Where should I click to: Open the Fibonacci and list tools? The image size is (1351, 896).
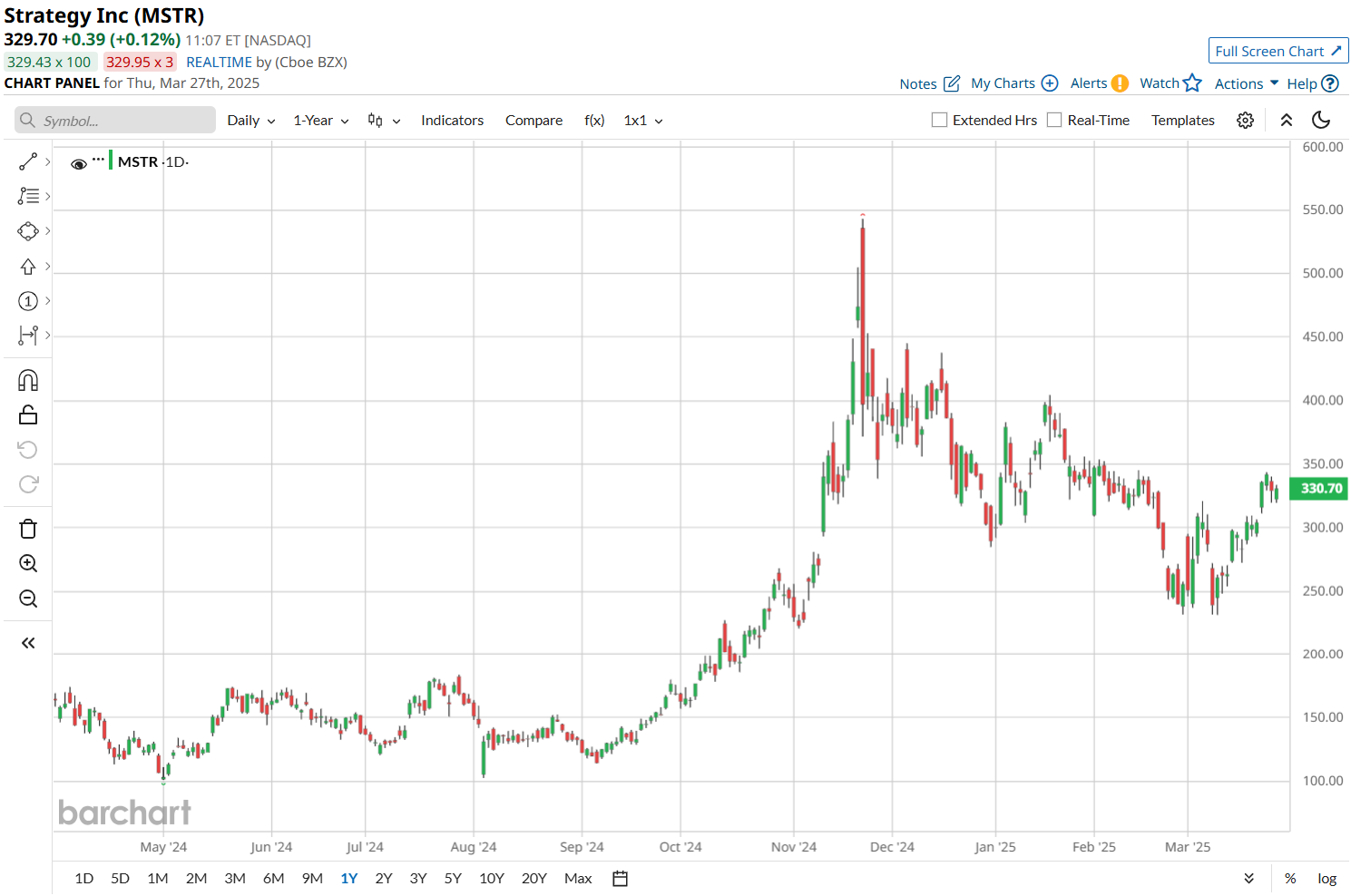coord(28,196)
